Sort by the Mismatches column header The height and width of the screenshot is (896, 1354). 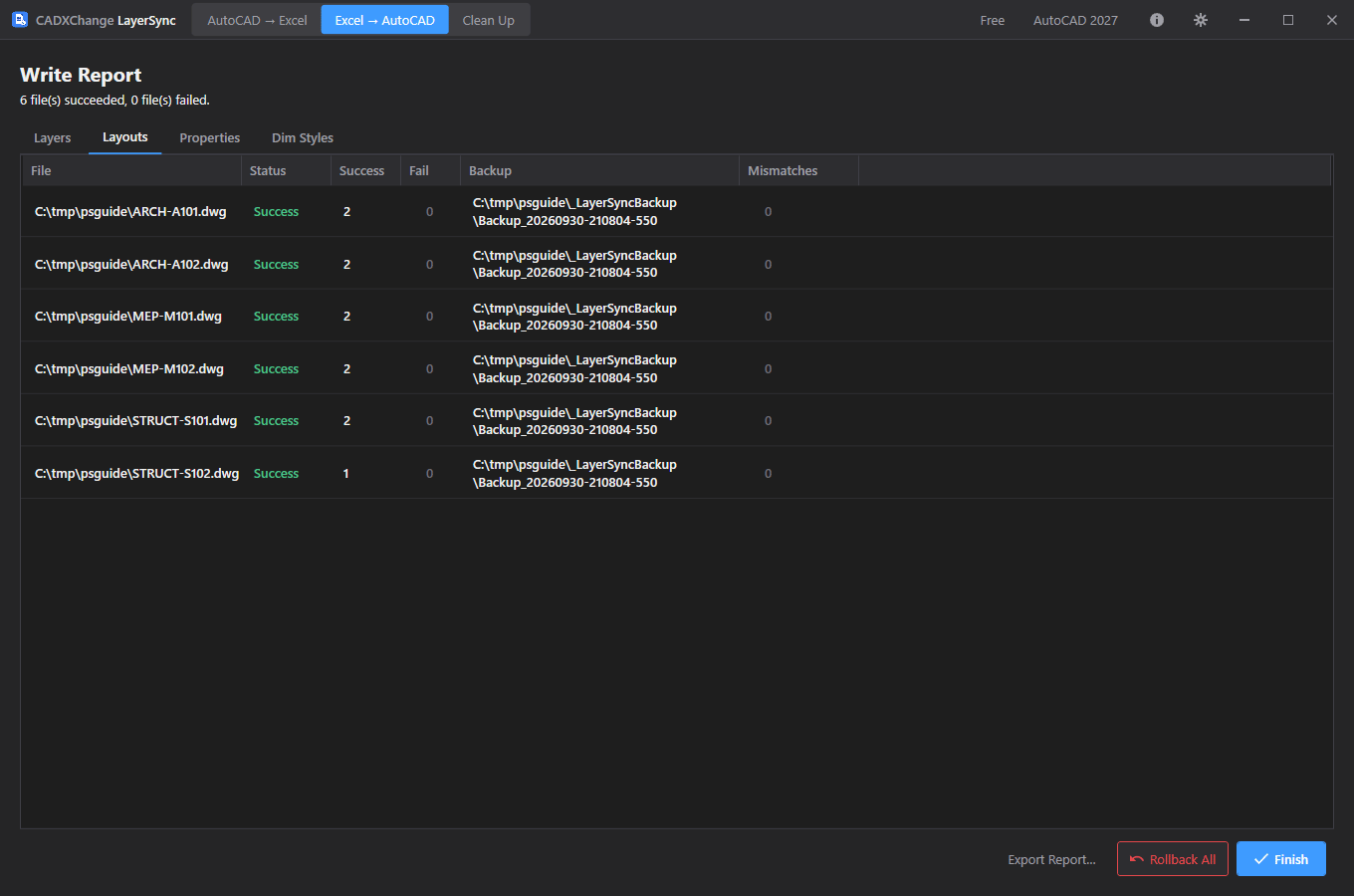798,171
